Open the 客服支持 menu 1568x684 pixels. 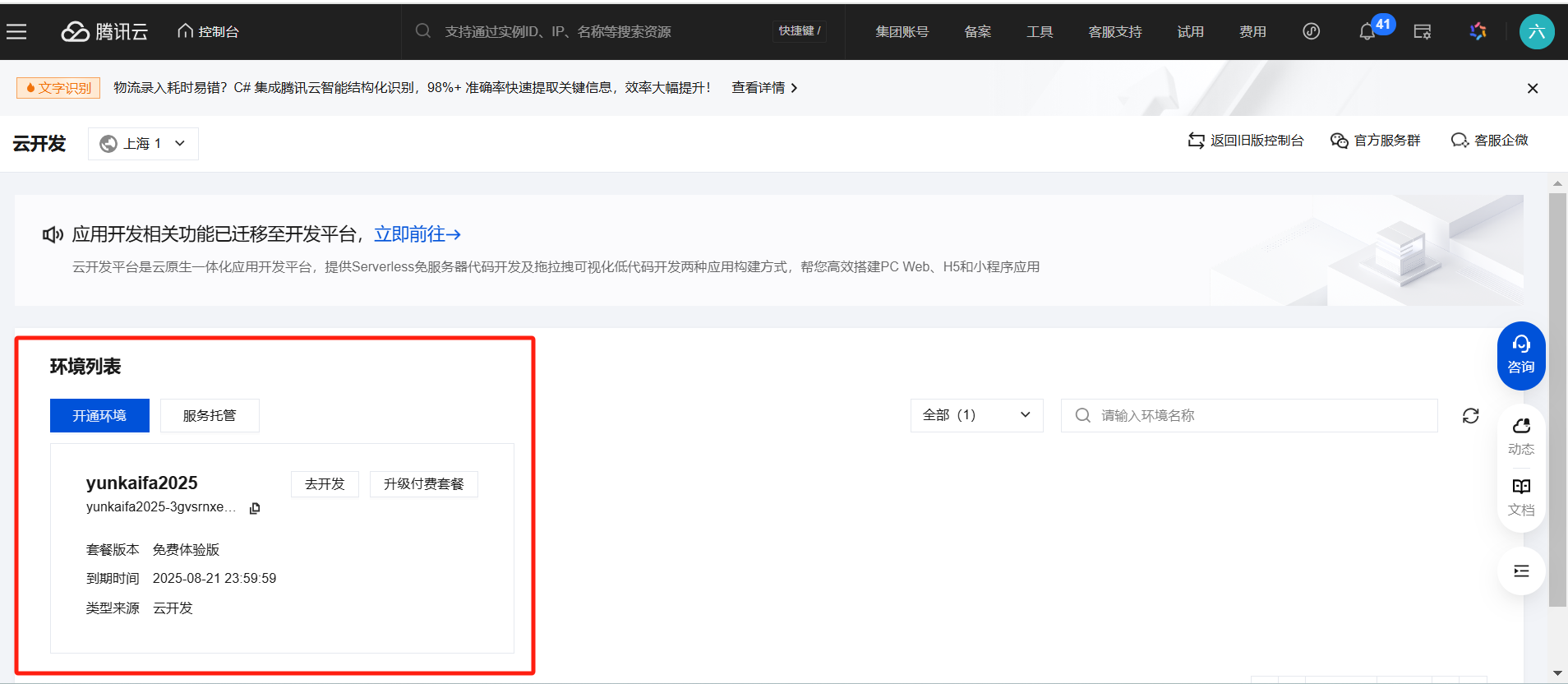(x=1115, y=31)
